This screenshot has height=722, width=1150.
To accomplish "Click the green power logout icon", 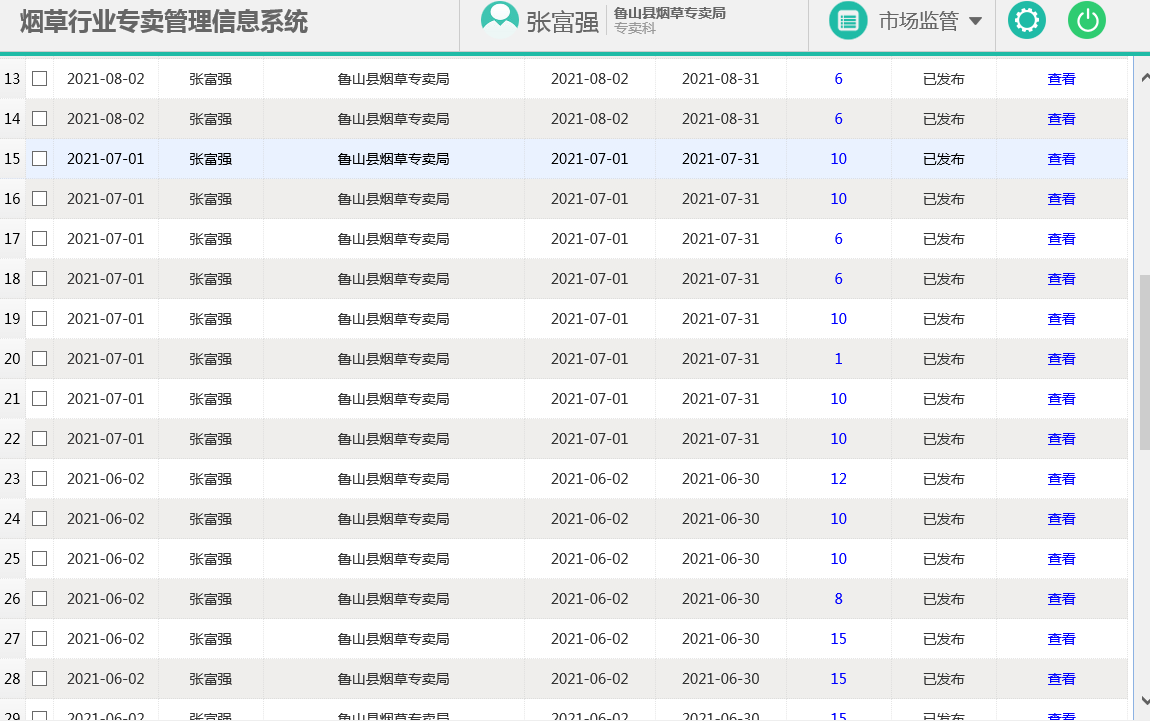I will click(x=1087, y=21).
